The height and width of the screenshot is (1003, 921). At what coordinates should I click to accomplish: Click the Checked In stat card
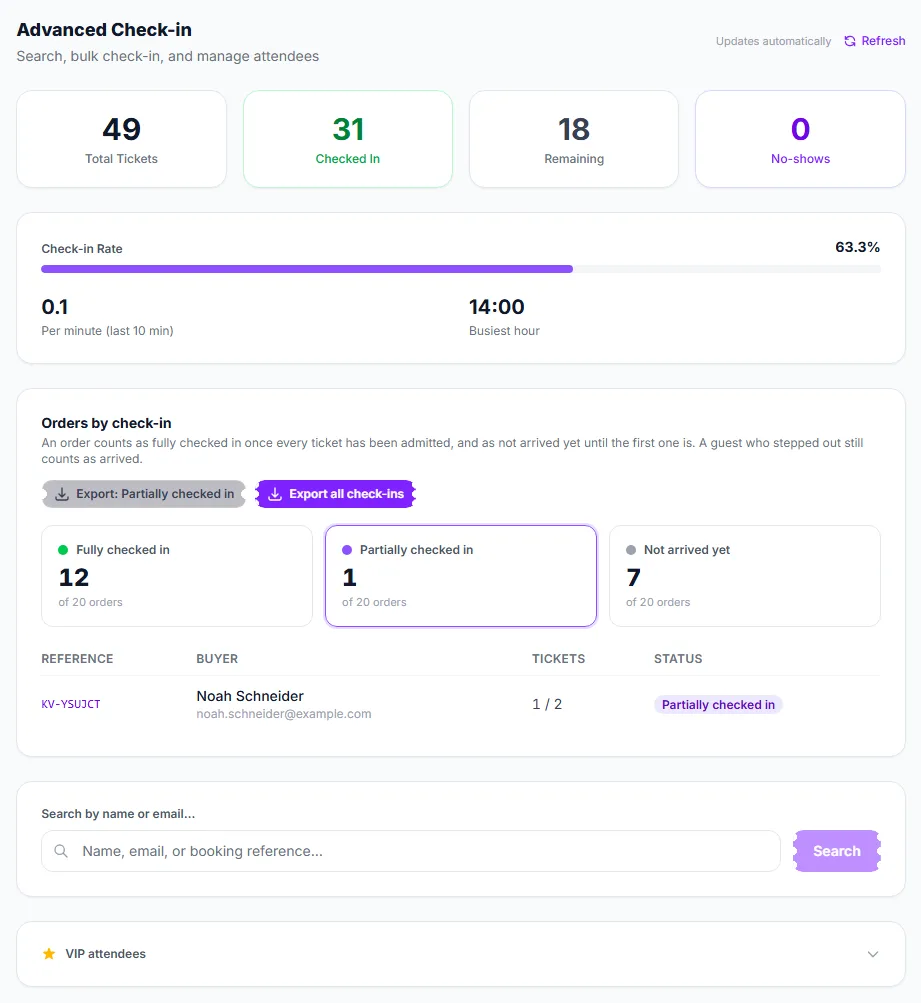(x=348, y=139)
